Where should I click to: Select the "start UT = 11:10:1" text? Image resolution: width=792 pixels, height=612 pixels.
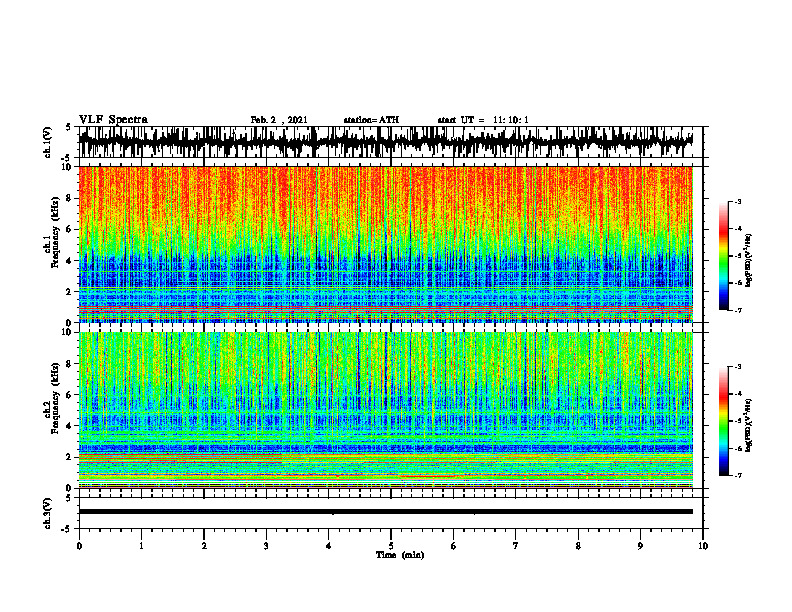(x=483, y=120)
